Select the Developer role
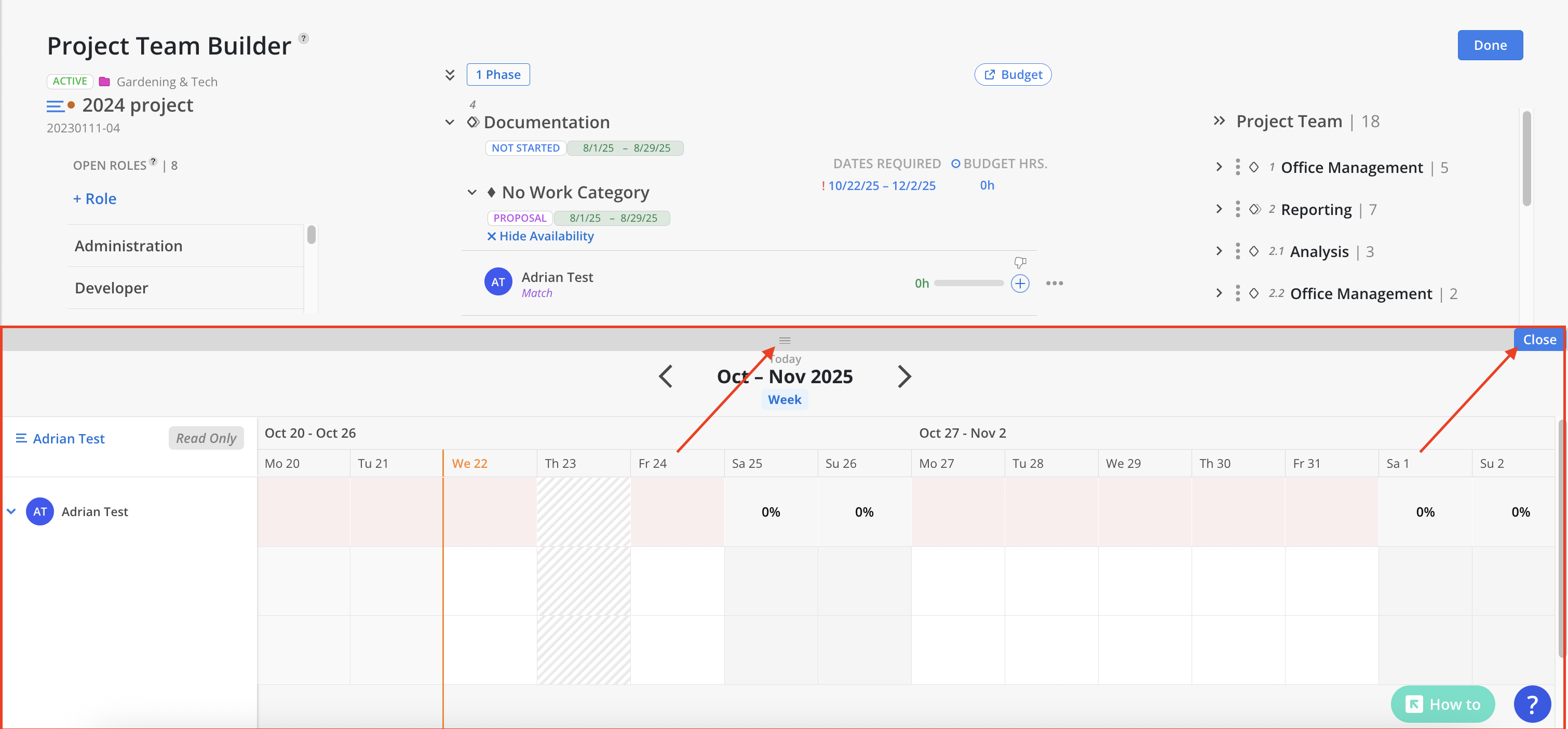This screenshot has height=729, width=1568. [112, 288]
